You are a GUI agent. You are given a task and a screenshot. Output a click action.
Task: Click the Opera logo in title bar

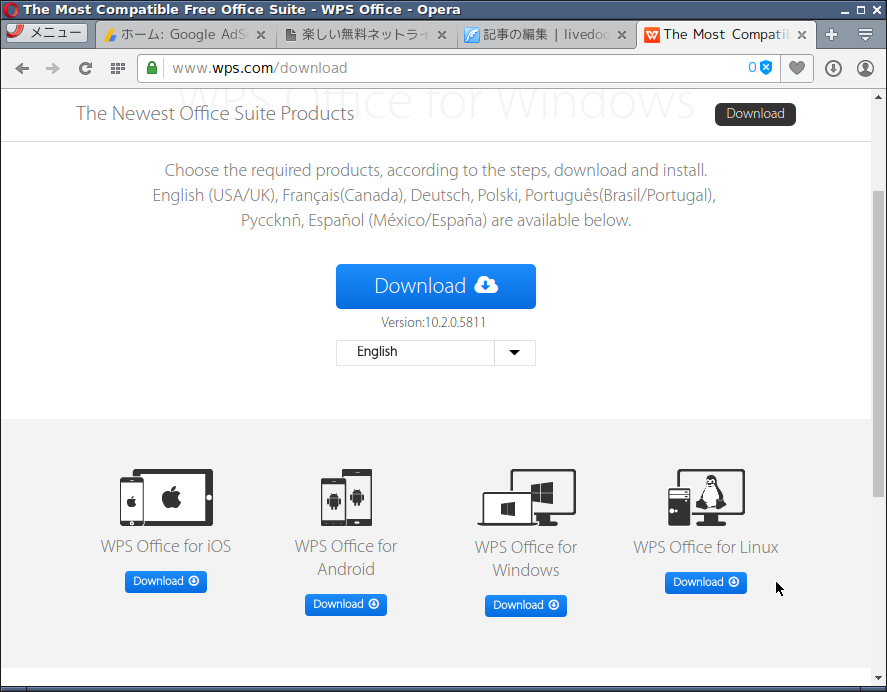[x=11, y=10]
